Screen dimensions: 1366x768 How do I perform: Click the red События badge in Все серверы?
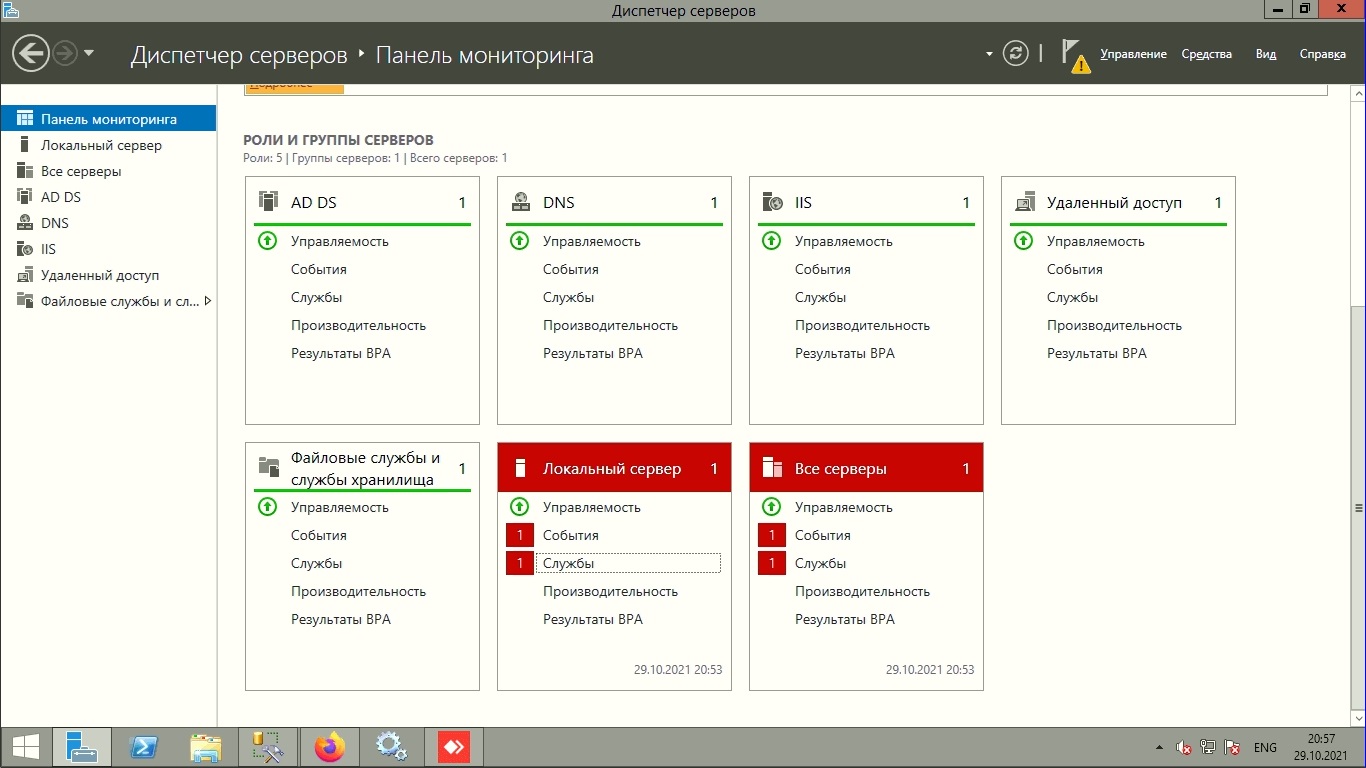(x=772, y=535)
